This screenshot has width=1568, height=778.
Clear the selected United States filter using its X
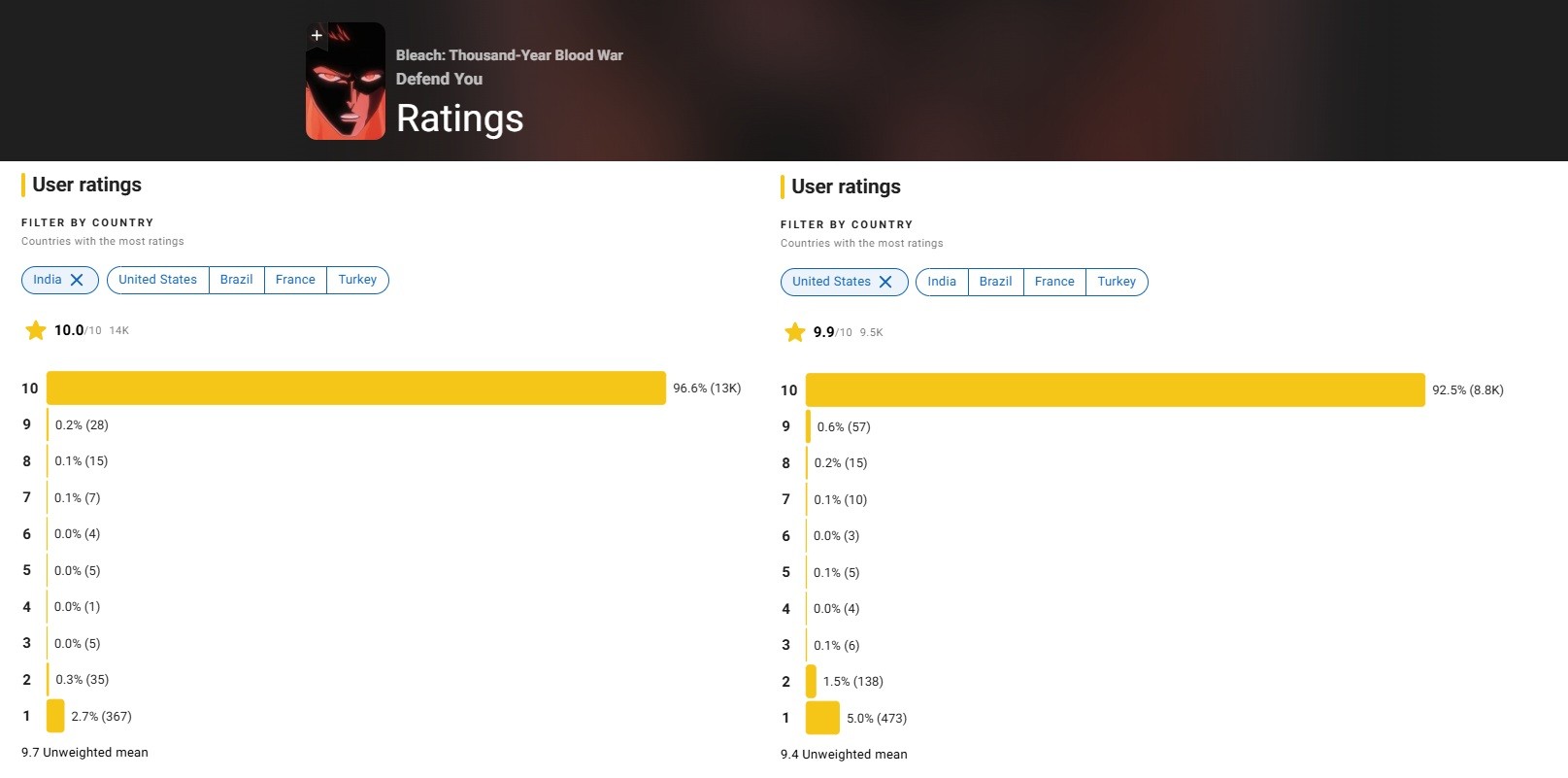(885, 282)
